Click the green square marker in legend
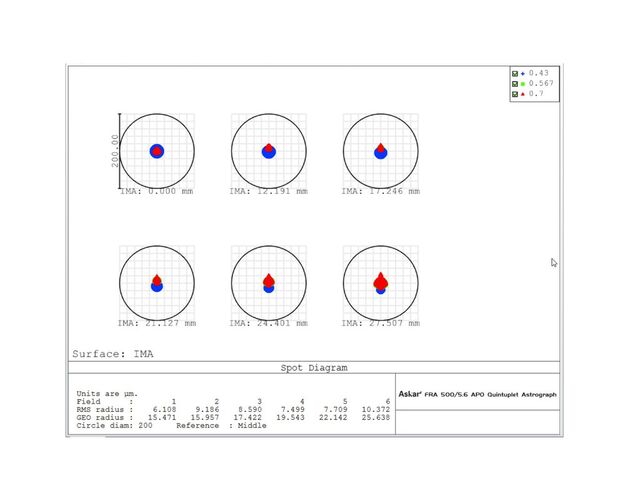 tap(523, 84)
